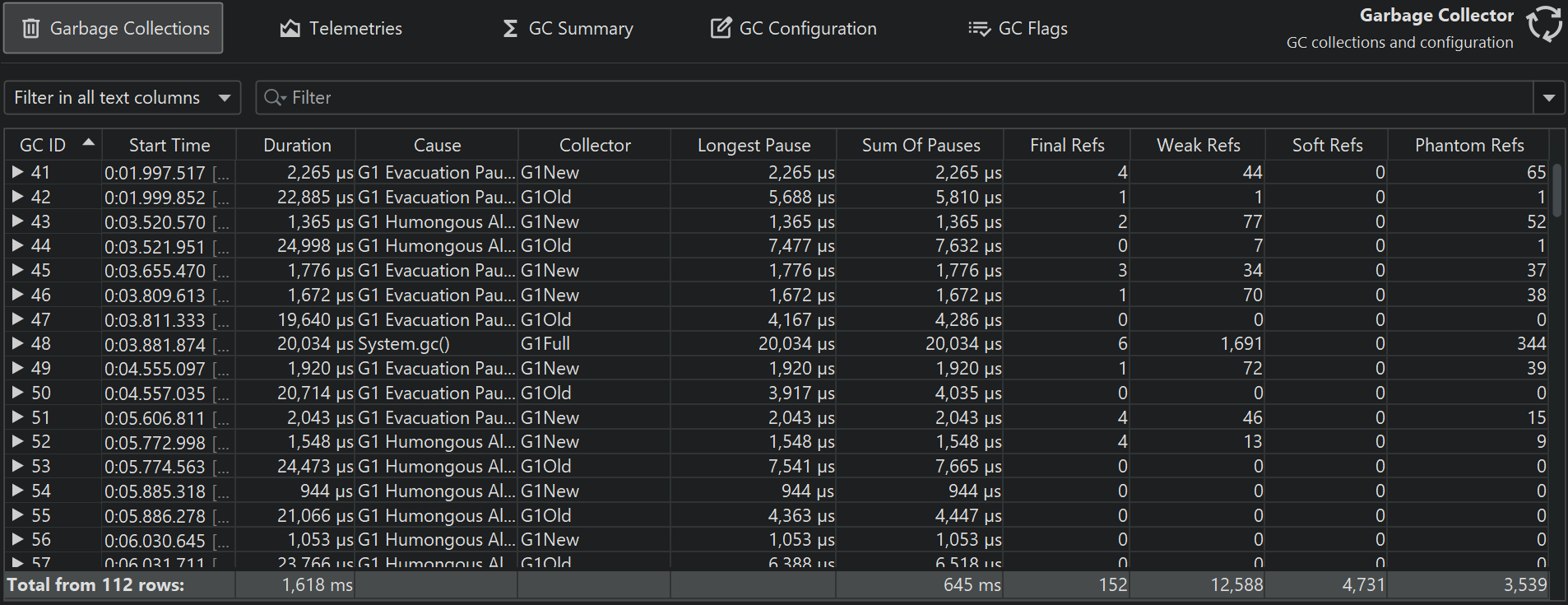Select the System.gc() cause row
1568x605 pixels.
point(404,344)
